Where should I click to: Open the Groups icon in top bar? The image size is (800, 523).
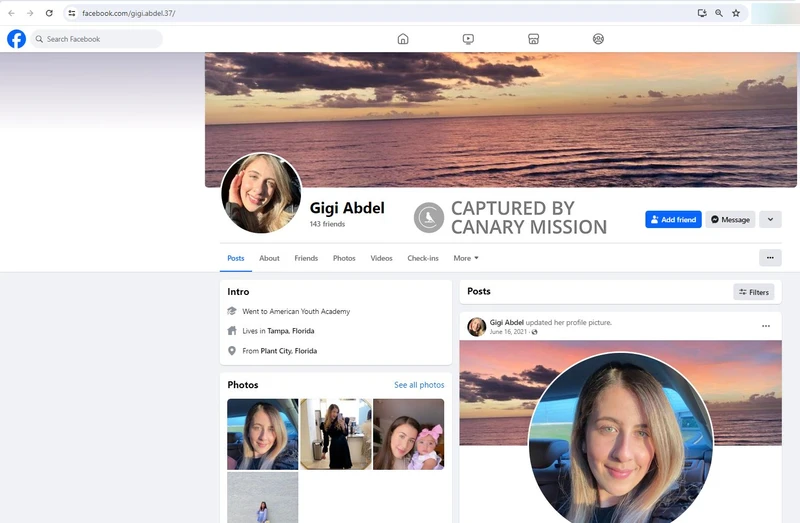[x=598, y=39]
